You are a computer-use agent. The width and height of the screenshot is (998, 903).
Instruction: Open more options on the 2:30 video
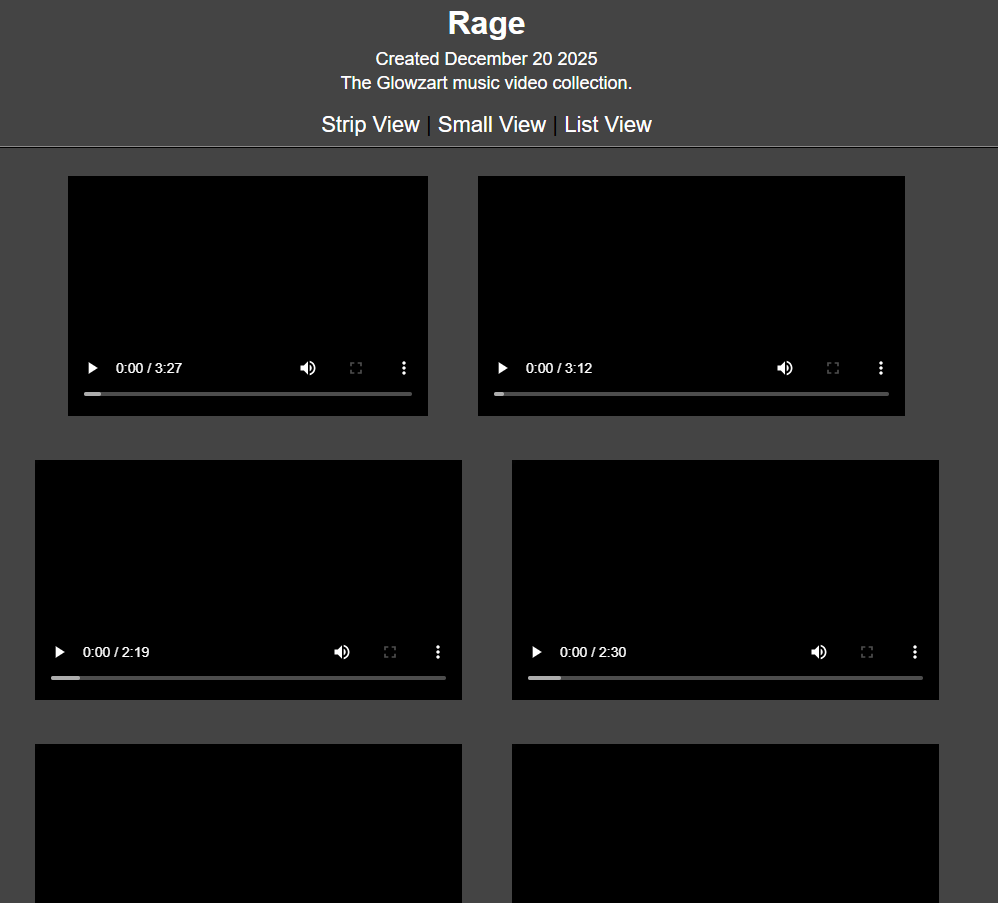point(915,652)
